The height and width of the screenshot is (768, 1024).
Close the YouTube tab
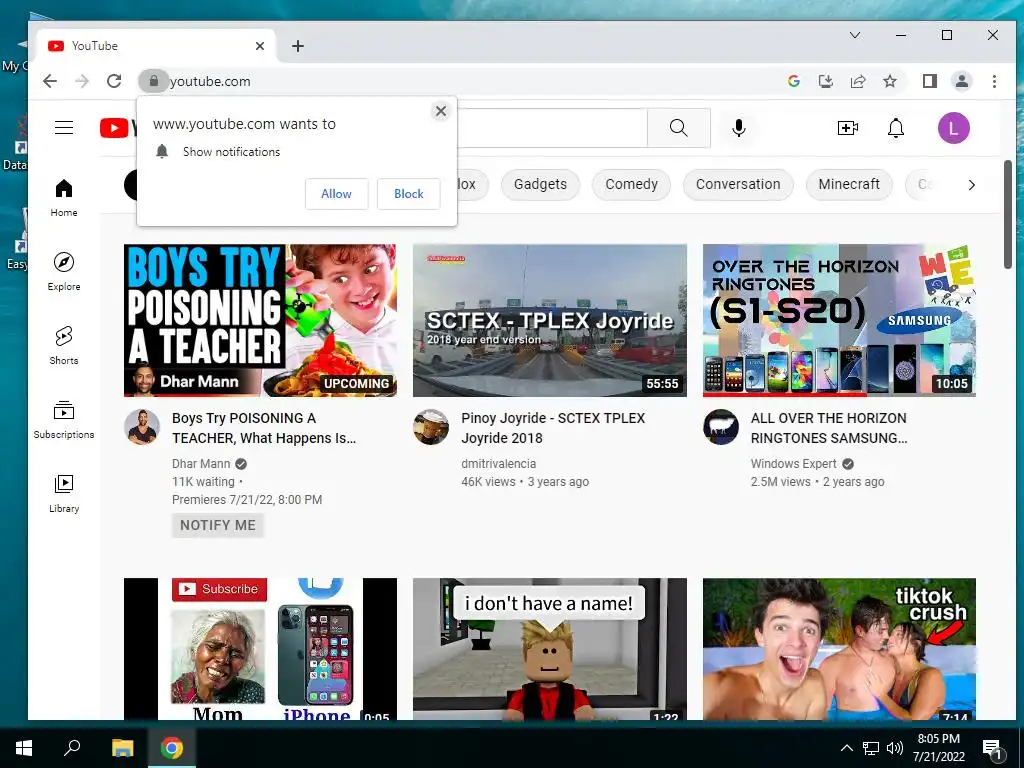click(259, 46)
